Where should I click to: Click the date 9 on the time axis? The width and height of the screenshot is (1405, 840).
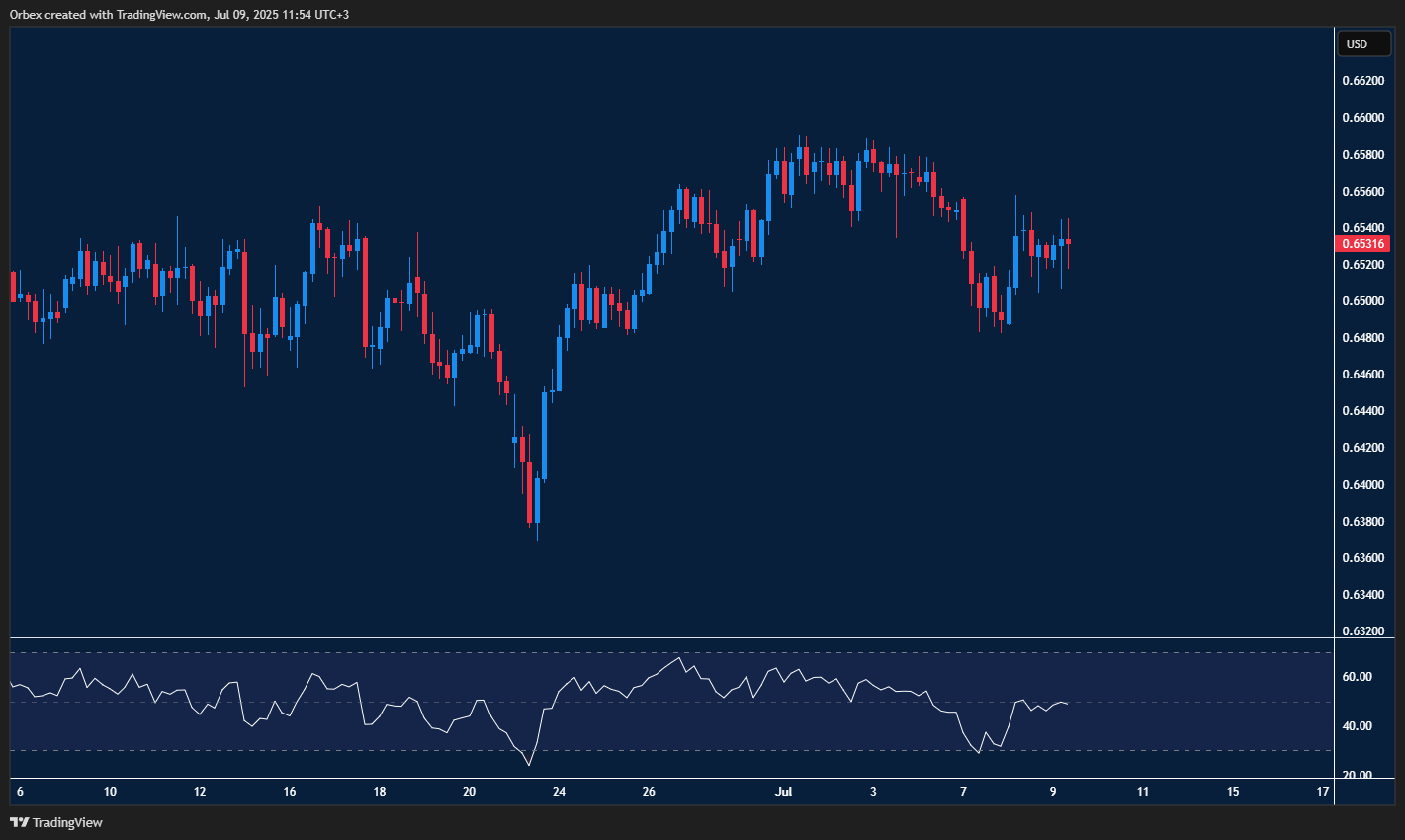(1053, 792)
